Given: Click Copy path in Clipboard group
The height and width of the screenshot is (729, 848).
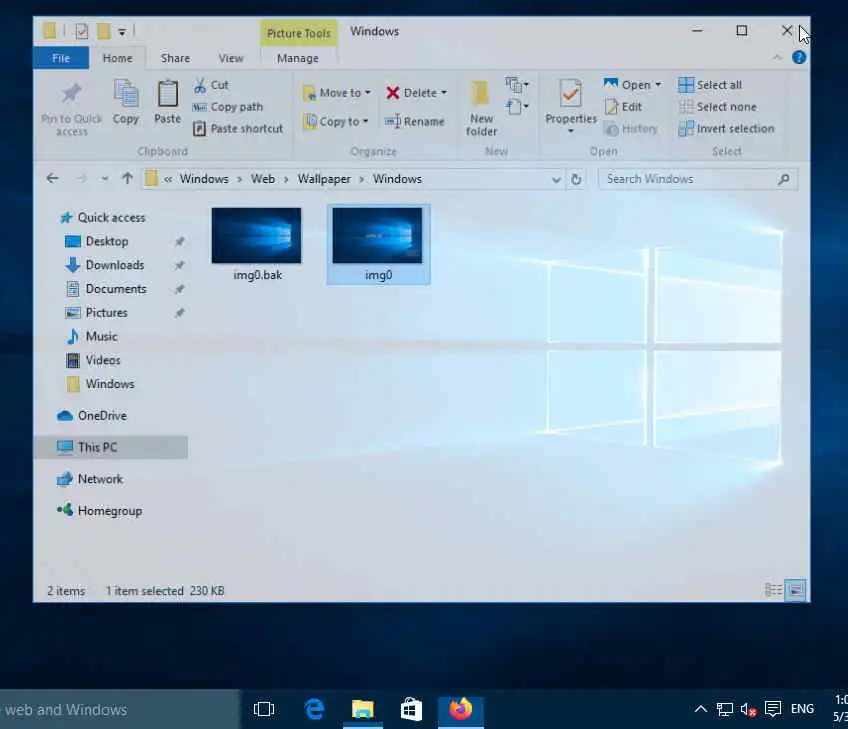Looking at the screenshot, I should click(x=228, y=107).
